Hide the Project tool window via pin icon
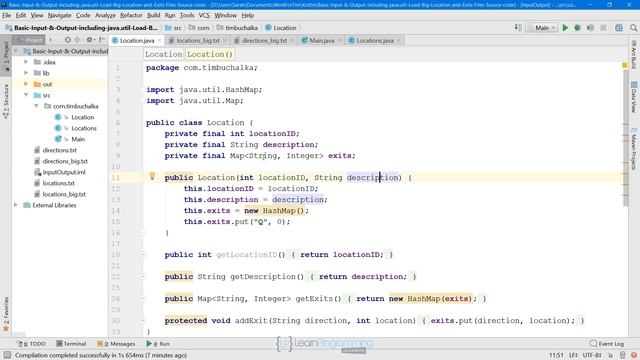Screen dimensions: 640x360 [102, 40]
